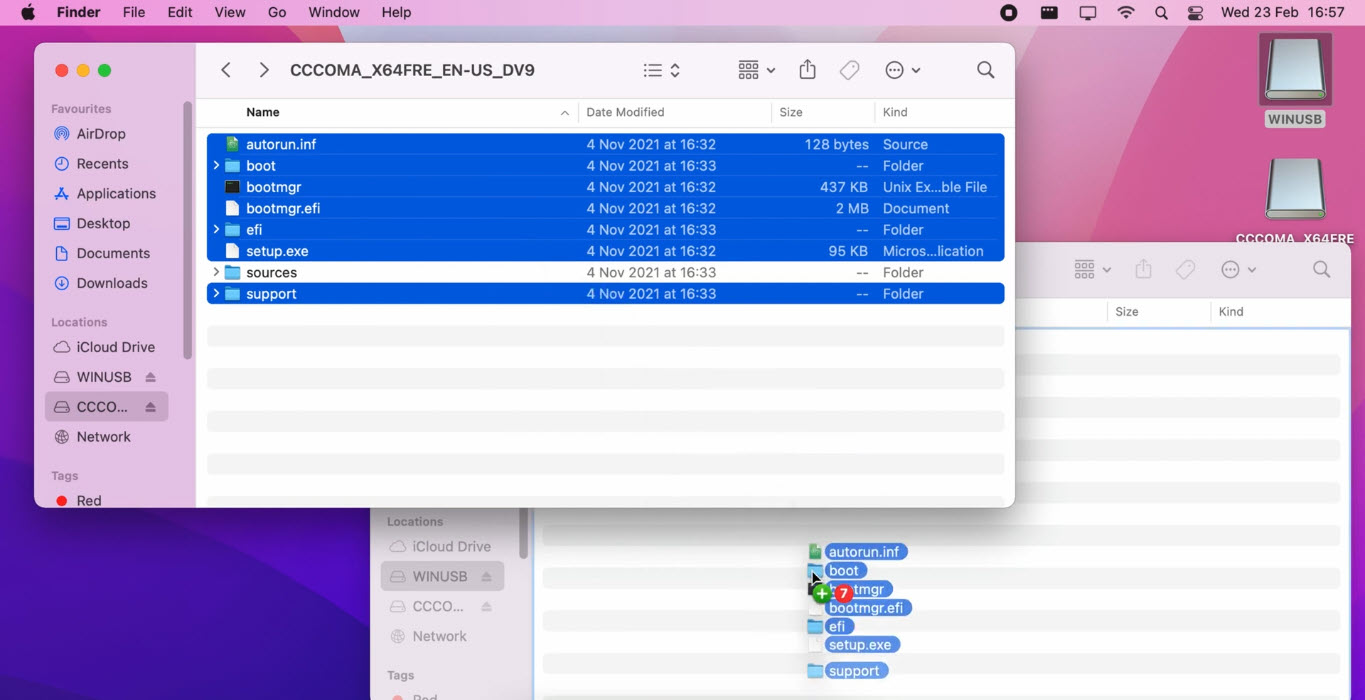
Task: Go forward in the front Finder window
Action: 263,70
